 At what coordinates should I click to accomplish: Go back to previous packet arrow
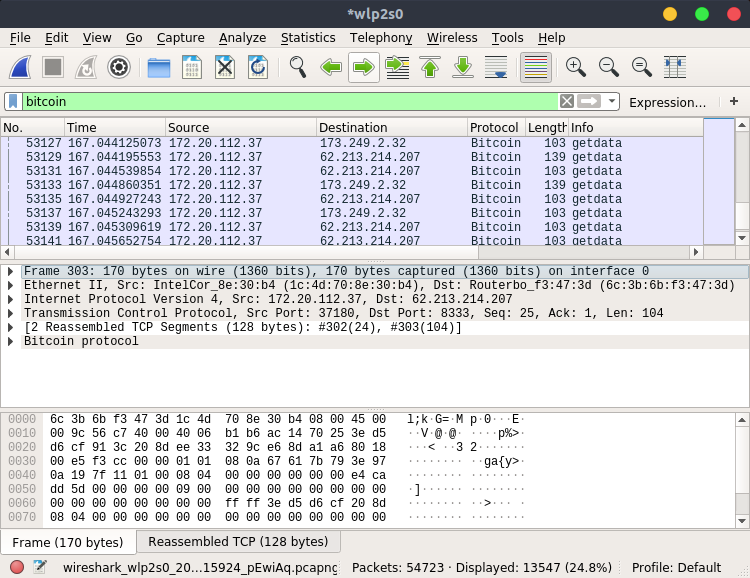pyautogui.click(x=331, y=67)
